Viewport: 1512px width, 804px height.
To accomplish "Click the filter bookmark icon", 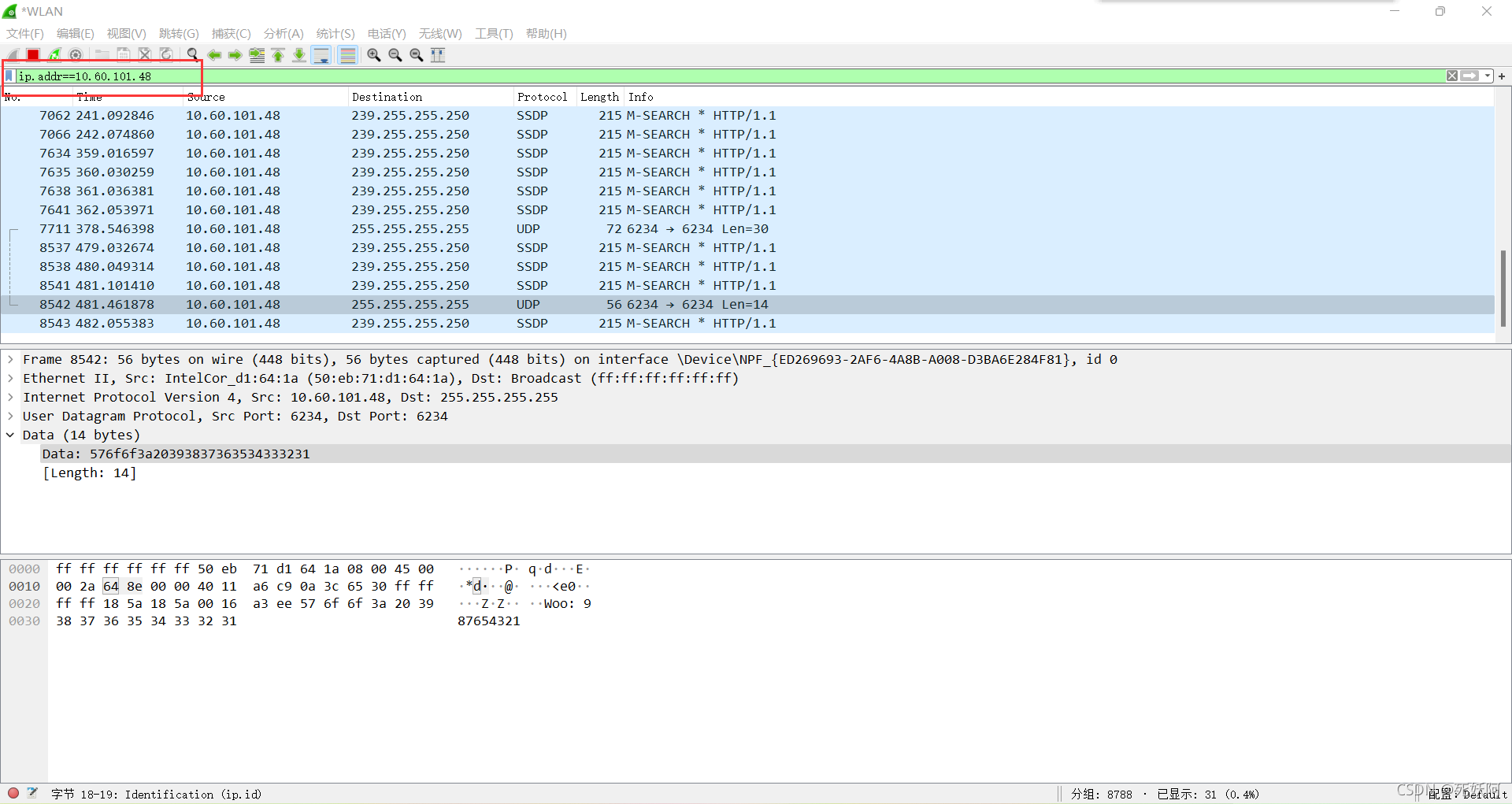I will pos(9,76).
